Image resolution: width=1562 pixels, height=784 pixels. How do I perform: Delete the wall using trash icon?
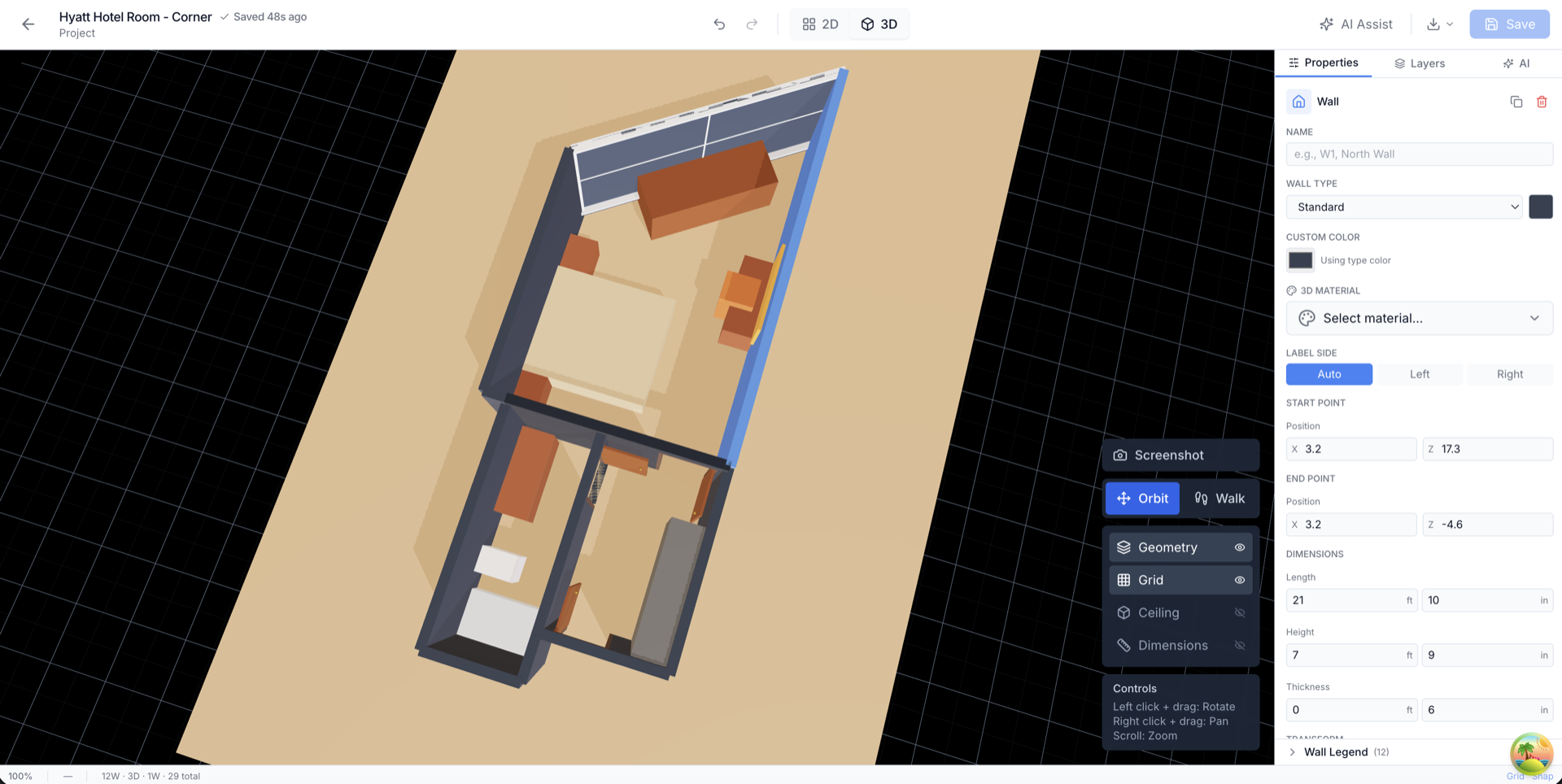click(1541, 102)
